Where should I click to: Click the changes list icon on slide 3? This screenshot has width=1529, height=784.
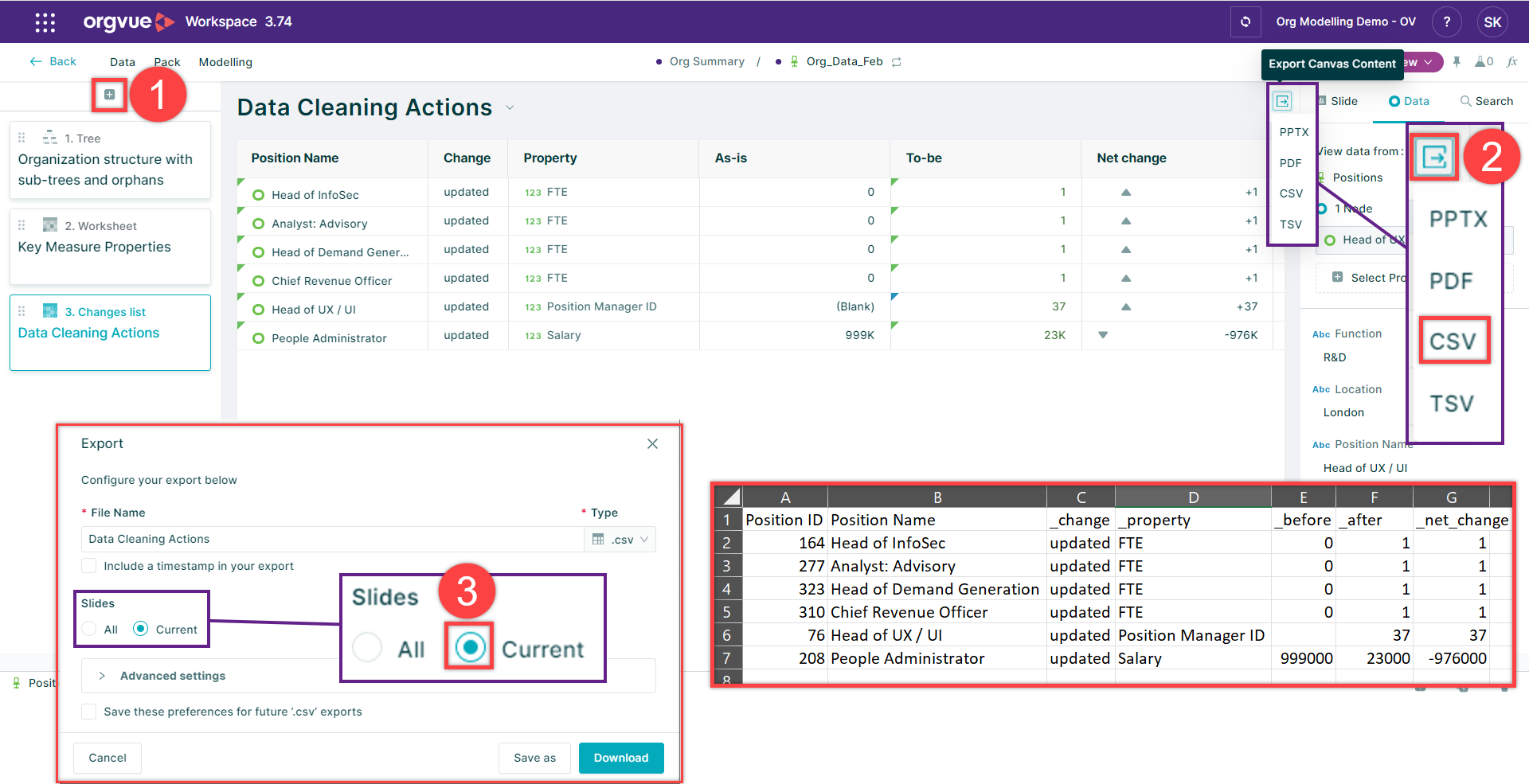[50, 310]
